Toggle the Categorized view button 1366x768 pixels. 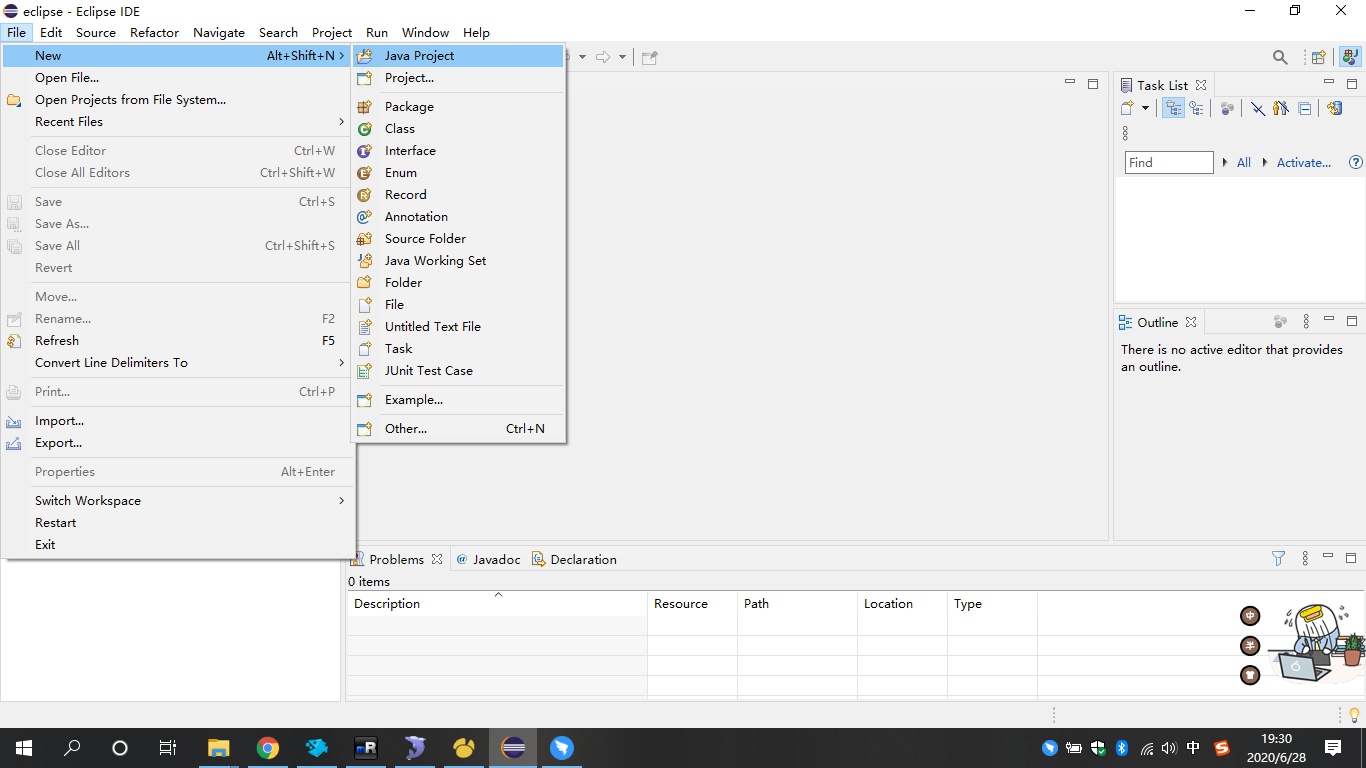(x=1174, y=108)
